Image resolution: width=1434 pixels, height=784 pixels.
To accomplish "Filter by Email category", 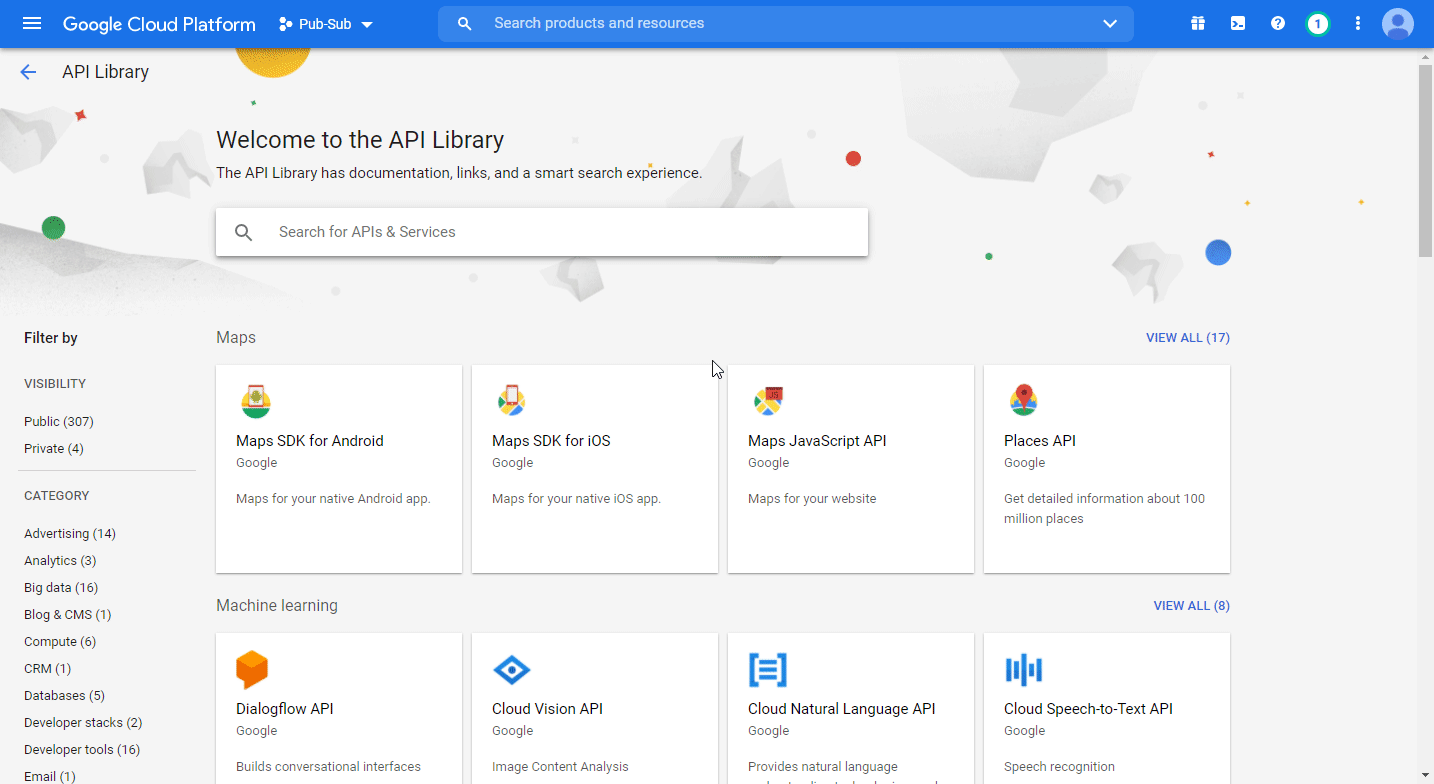I will coord(50,777).
